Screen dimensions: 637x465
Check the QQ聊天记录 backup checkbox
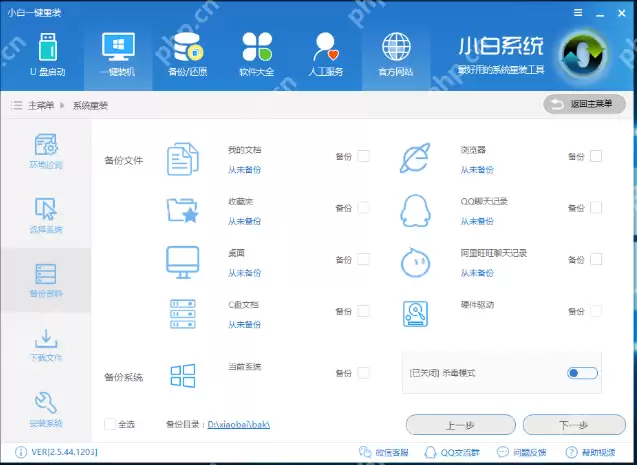tap(596, 208)
